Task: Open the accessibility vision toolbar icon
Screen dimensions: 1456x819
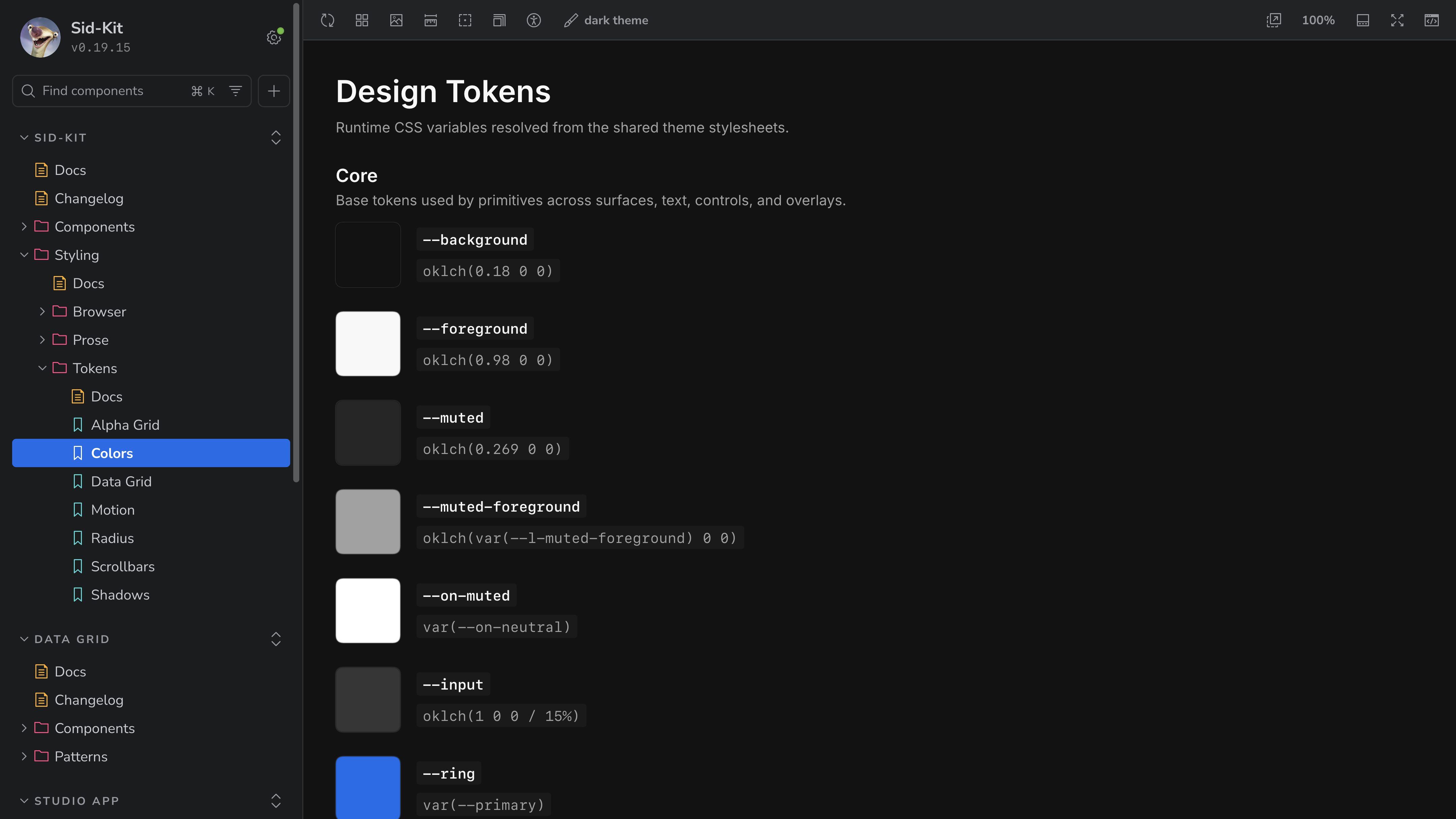Action: (534, 20)
